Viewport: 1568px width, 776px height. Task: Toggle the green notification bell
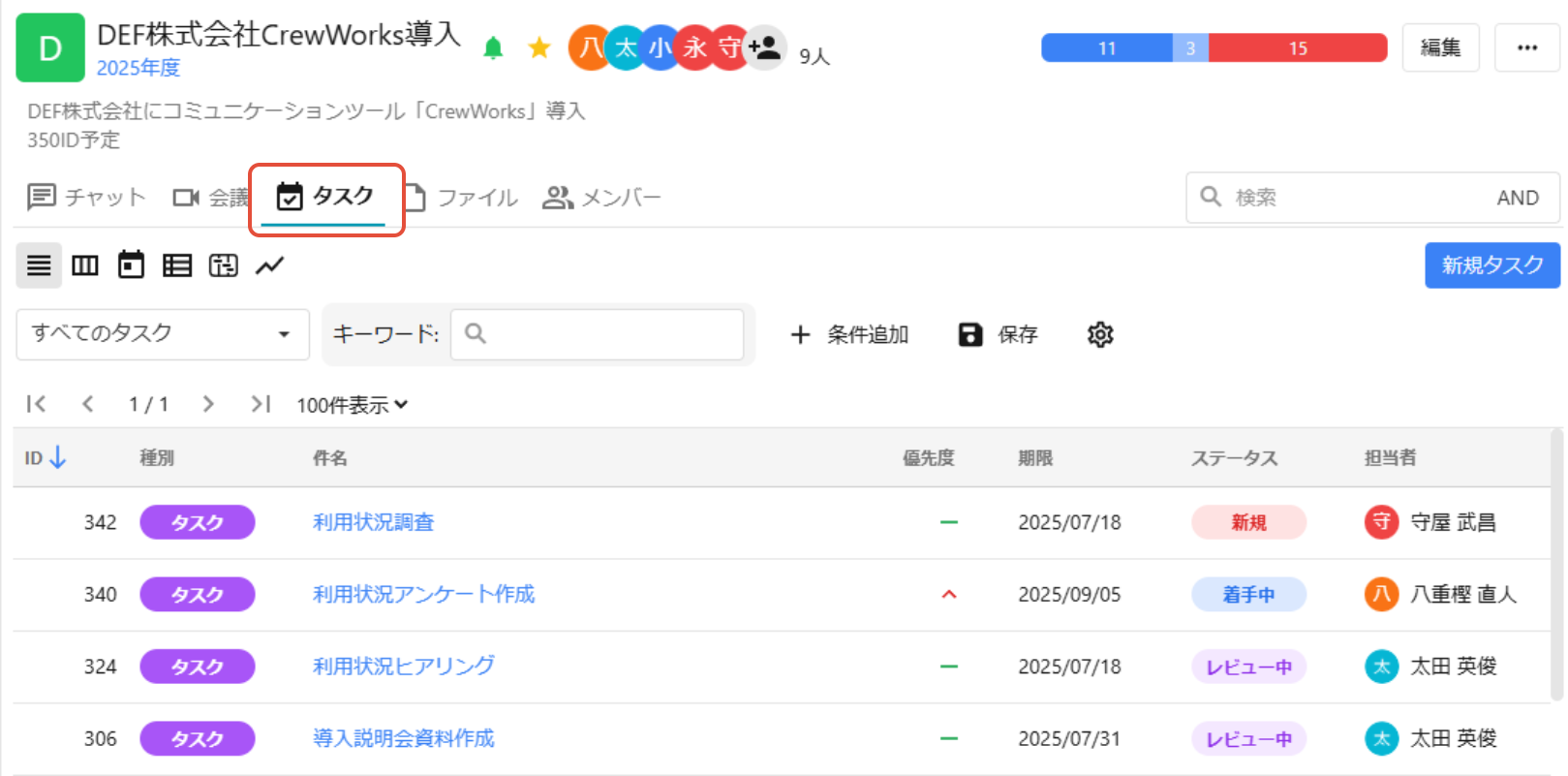pyautogui.click(x=493, y=47)
